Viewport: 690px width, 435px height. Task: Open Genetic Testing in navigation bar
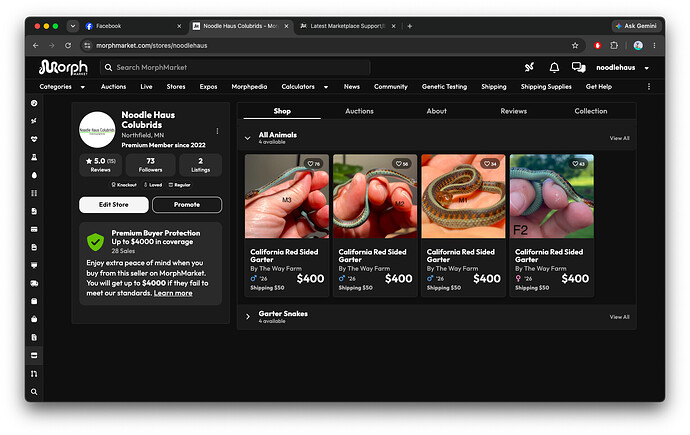444,87
